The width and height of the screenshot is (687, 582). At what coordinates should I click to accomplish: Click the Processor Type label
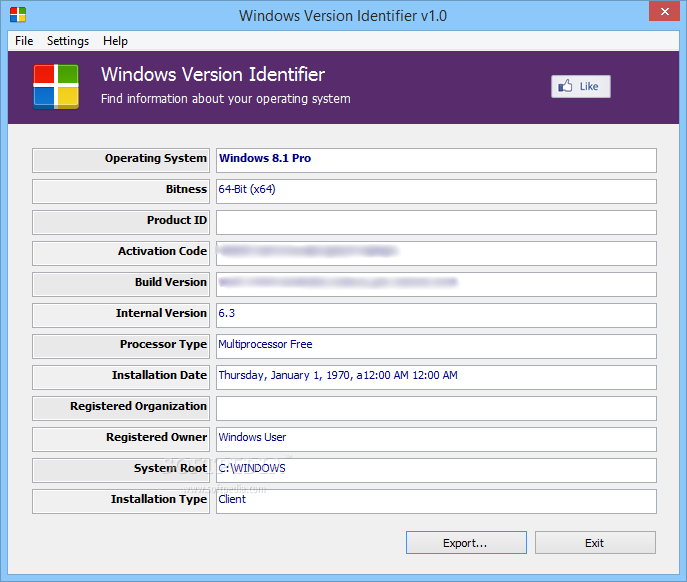click(121, 347)
